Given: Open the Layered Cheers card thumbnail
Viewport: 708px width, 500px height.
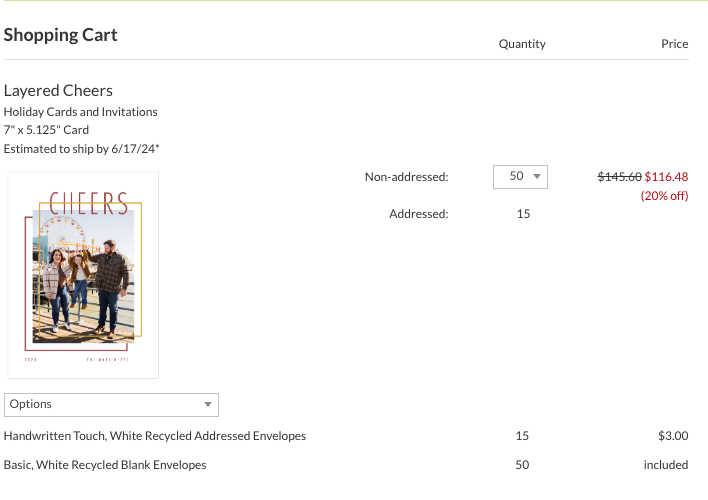Looking at the screenshot, I should (83, 275).
